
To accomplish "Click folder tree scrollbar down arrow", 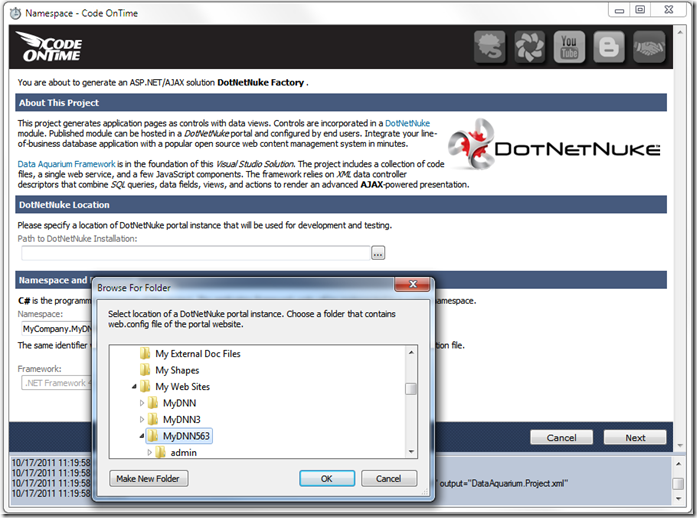I will click(x=411, y=452).
